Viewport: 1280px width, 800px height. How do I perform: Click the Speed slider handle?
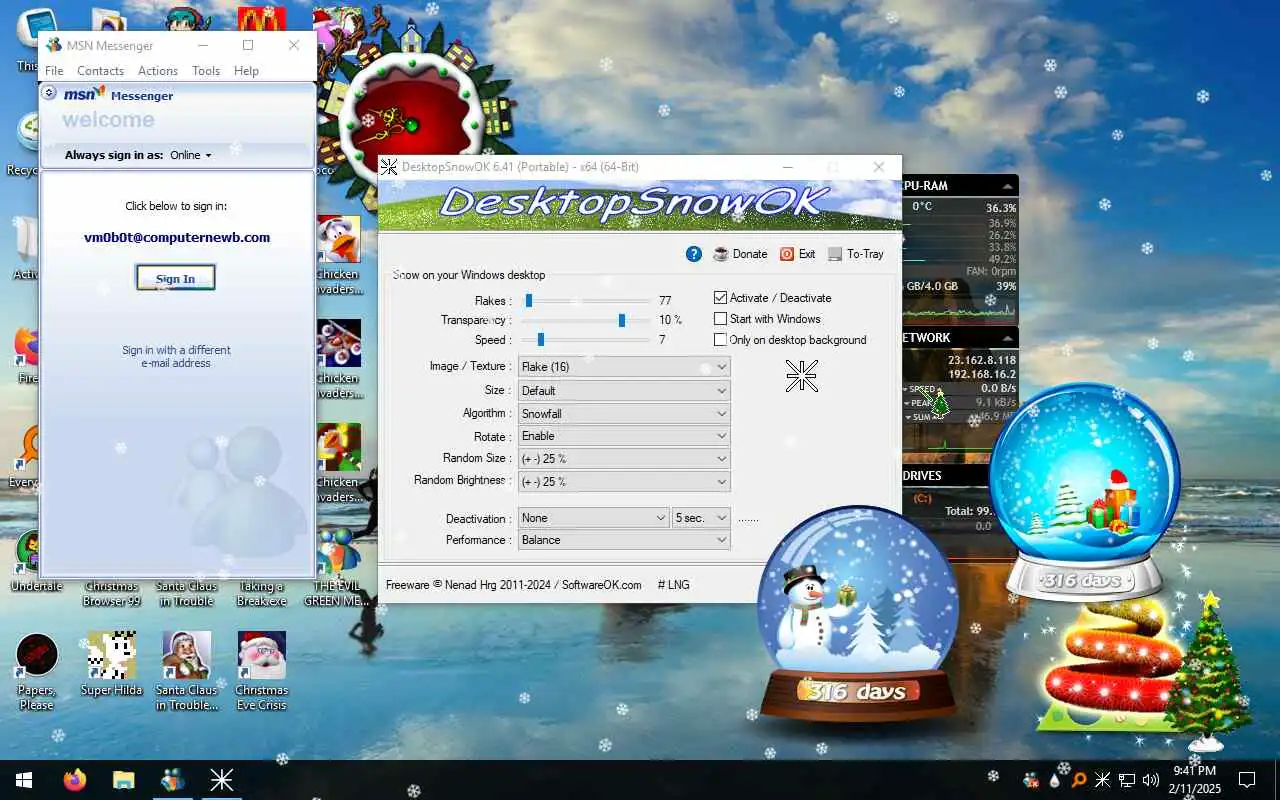541,340
